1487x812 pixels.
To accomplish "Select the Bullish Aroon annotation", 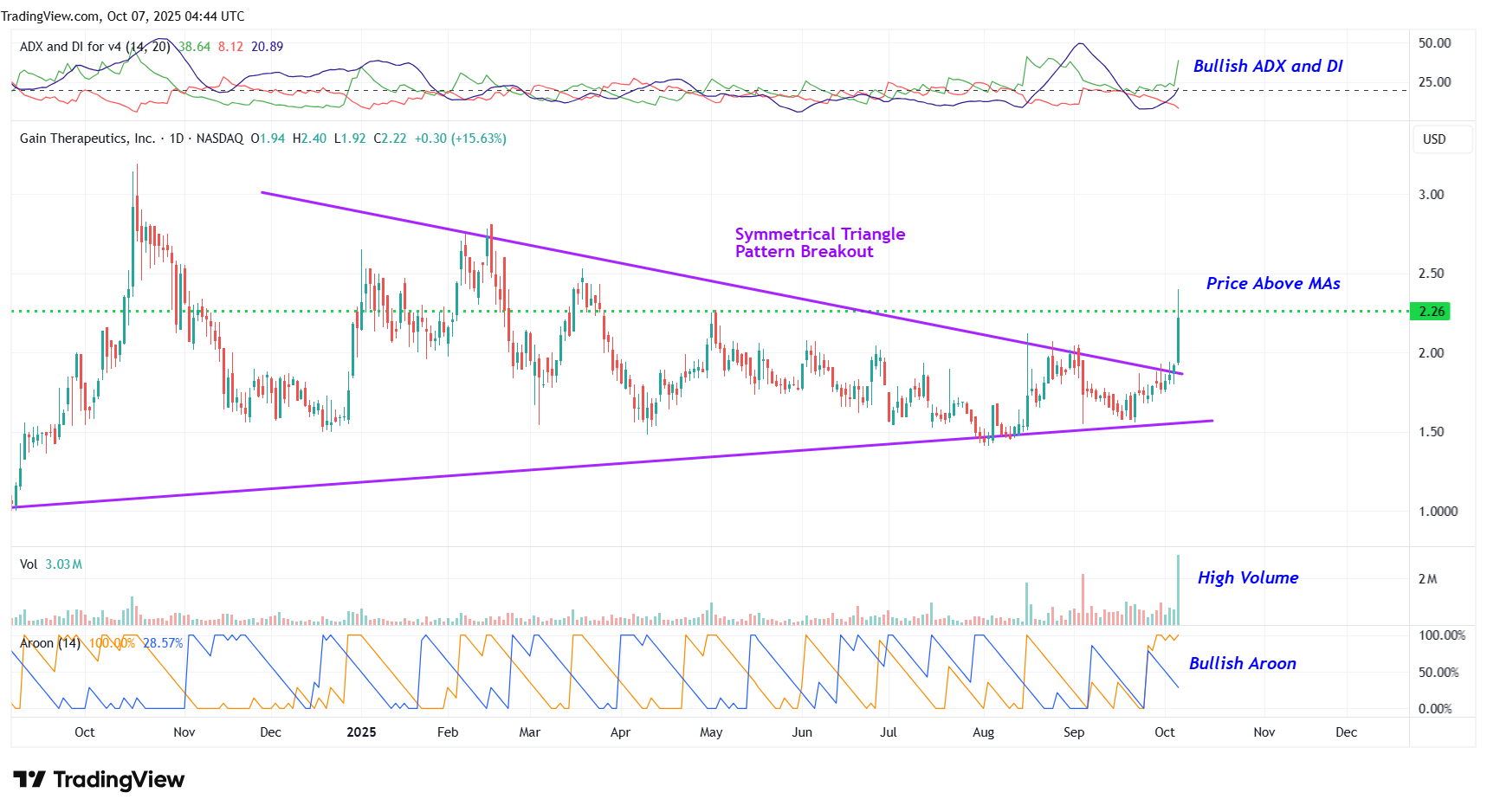I will tap(1242, 664).
